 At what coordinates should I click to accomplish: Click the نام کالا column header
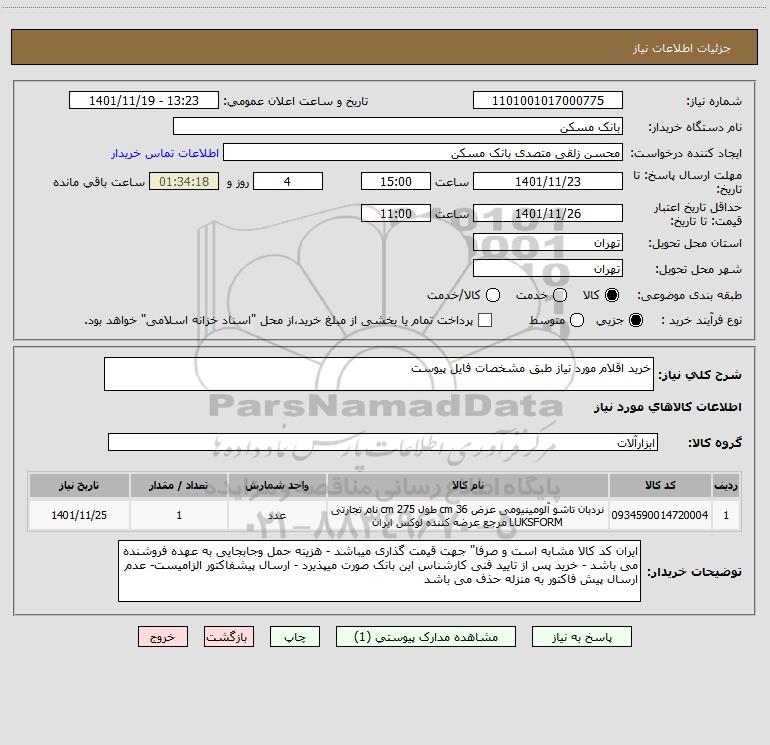point(468,485)
